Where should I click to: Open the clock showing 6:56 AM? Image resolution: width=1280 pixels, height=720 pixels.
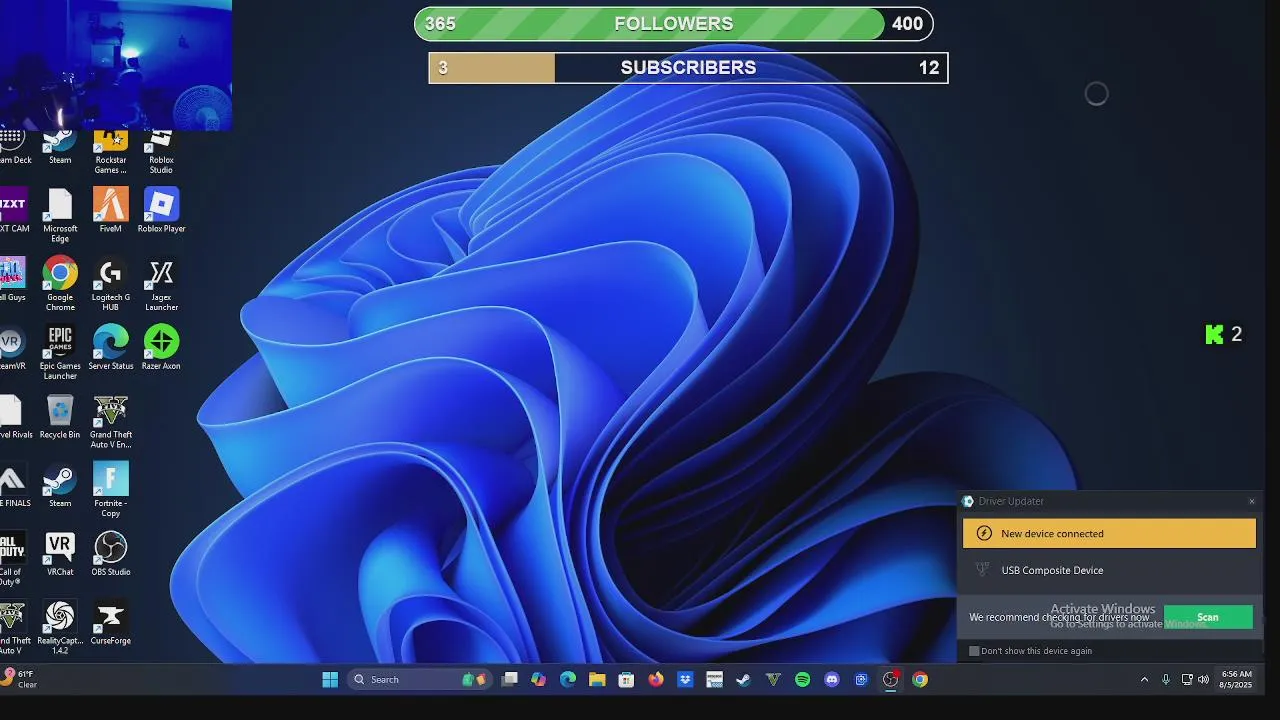coord(1235,680)
